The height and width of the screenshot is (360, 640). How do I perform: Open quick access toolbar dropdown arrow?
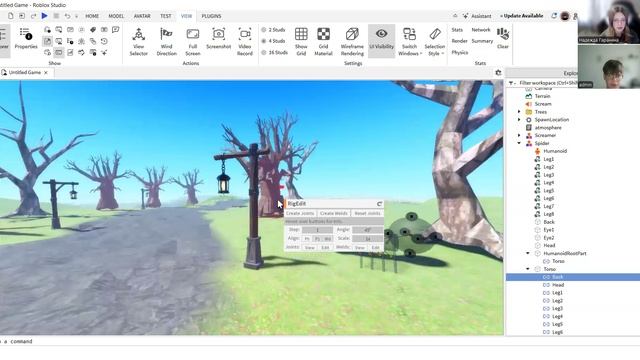click(x=76, y=16)
